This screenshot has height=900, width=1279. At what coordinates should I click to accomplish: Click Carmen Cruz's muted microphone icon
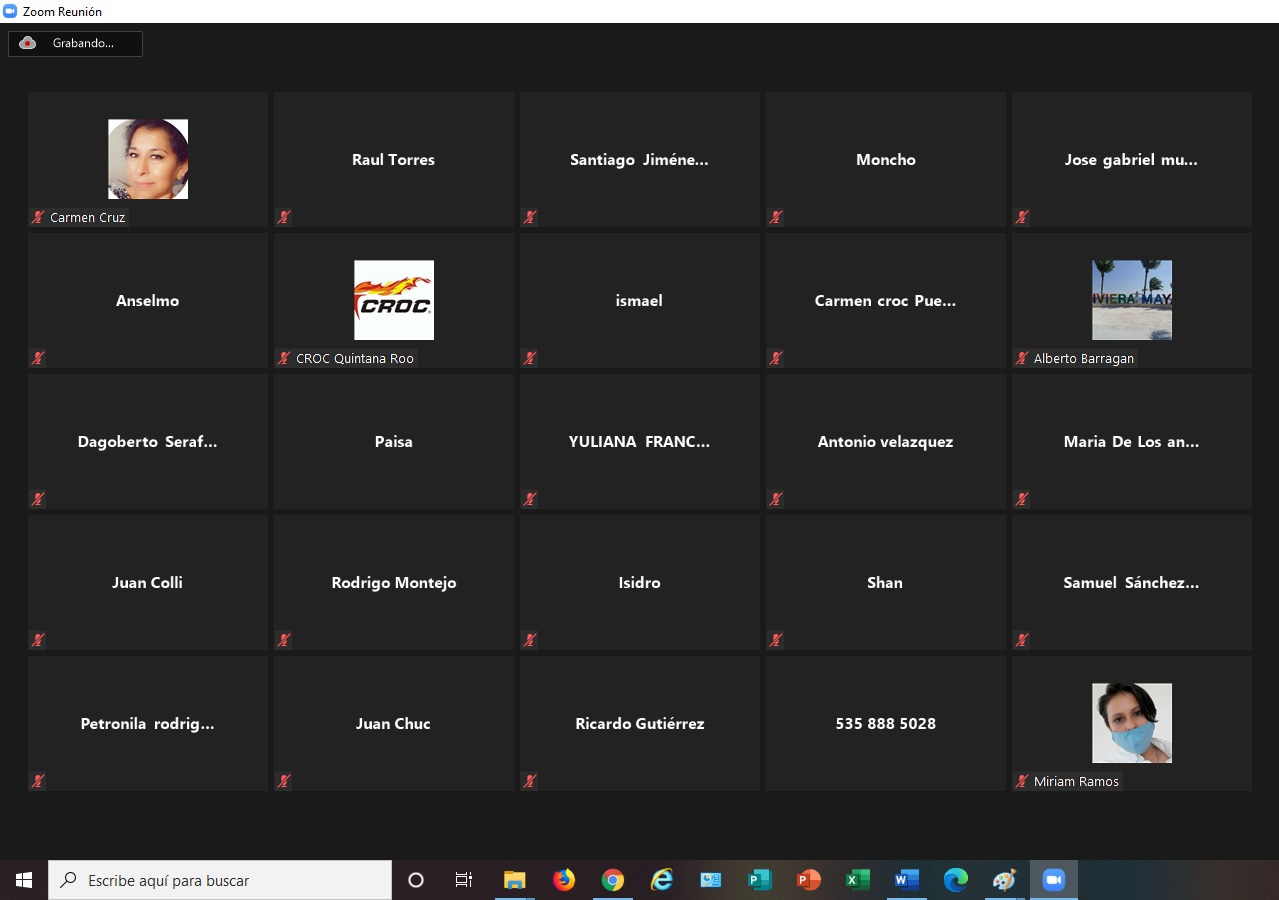38,217
